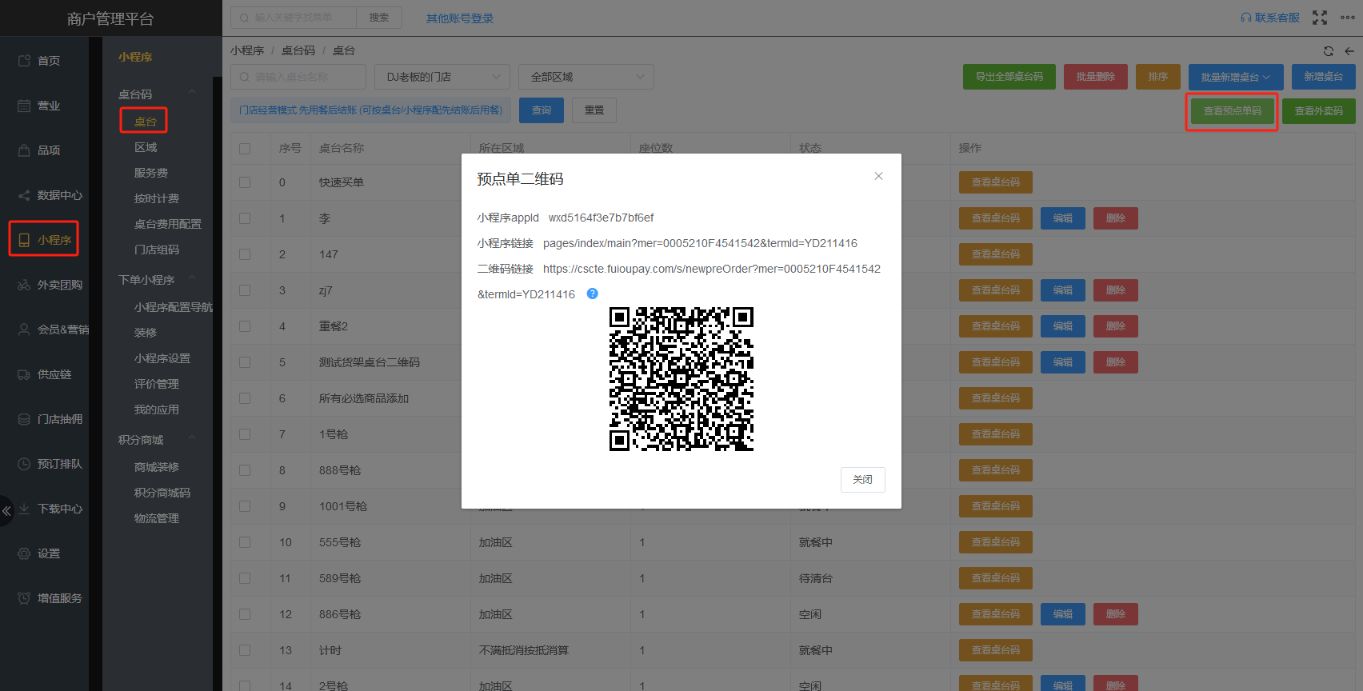
Task: Open 下载中心 in the sidebar
Action: pos(50,509)
